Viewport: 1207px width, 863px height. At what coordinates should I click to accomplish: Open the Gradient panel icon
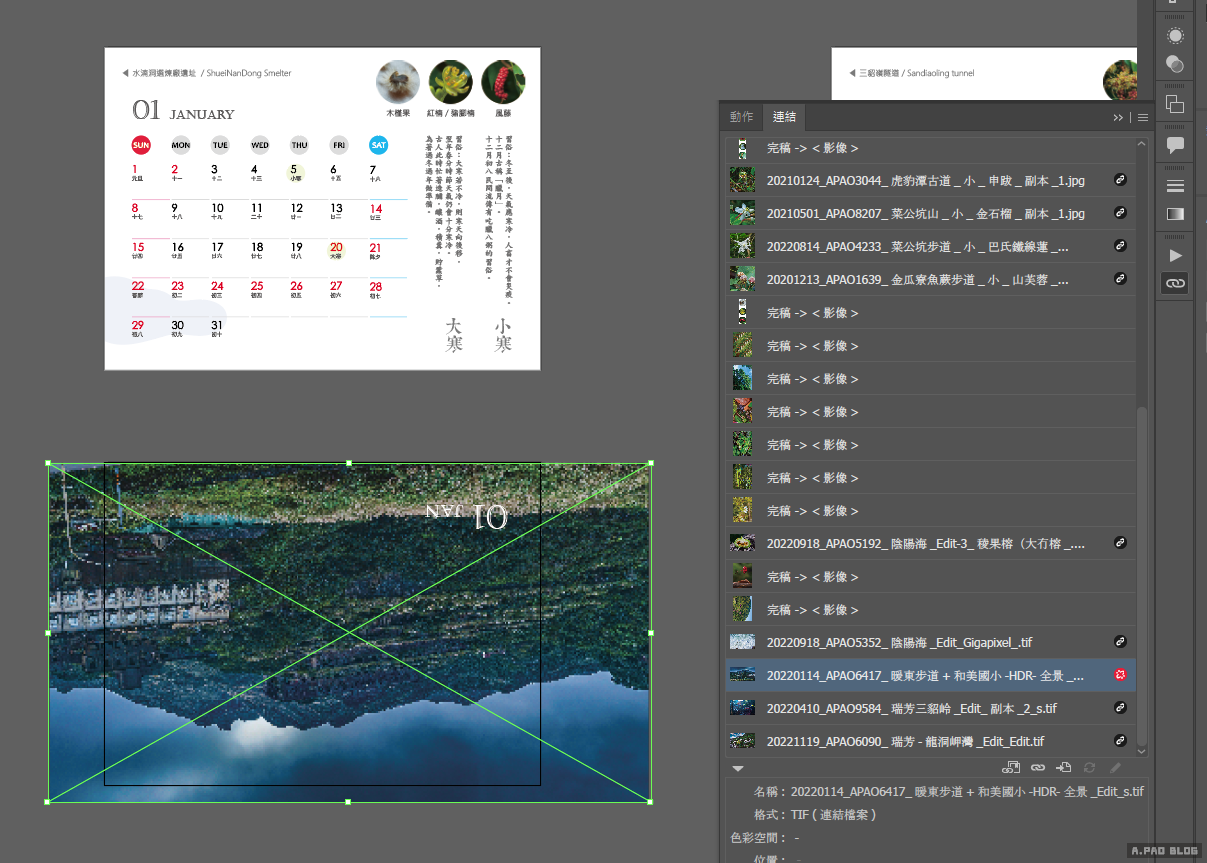1175,214
